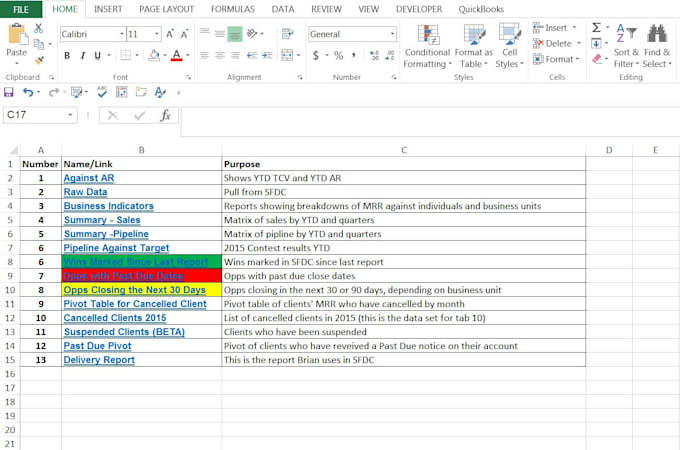Open the Against AR link

point(89,178)
